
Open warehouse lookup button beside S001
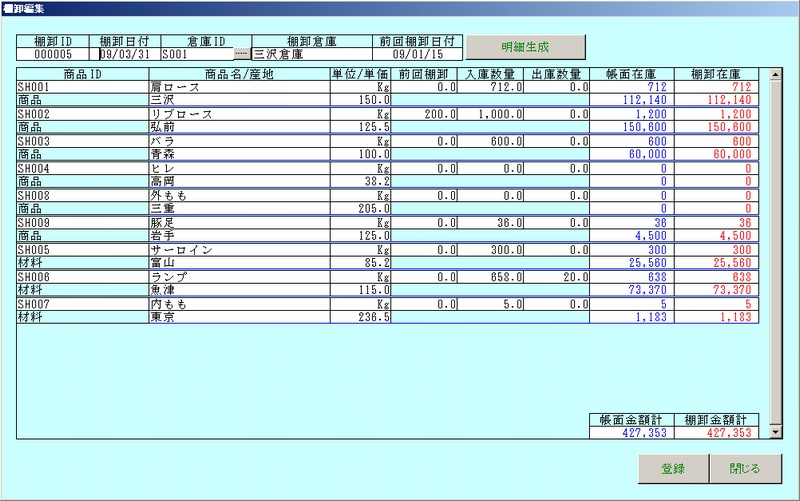(241, 55)
